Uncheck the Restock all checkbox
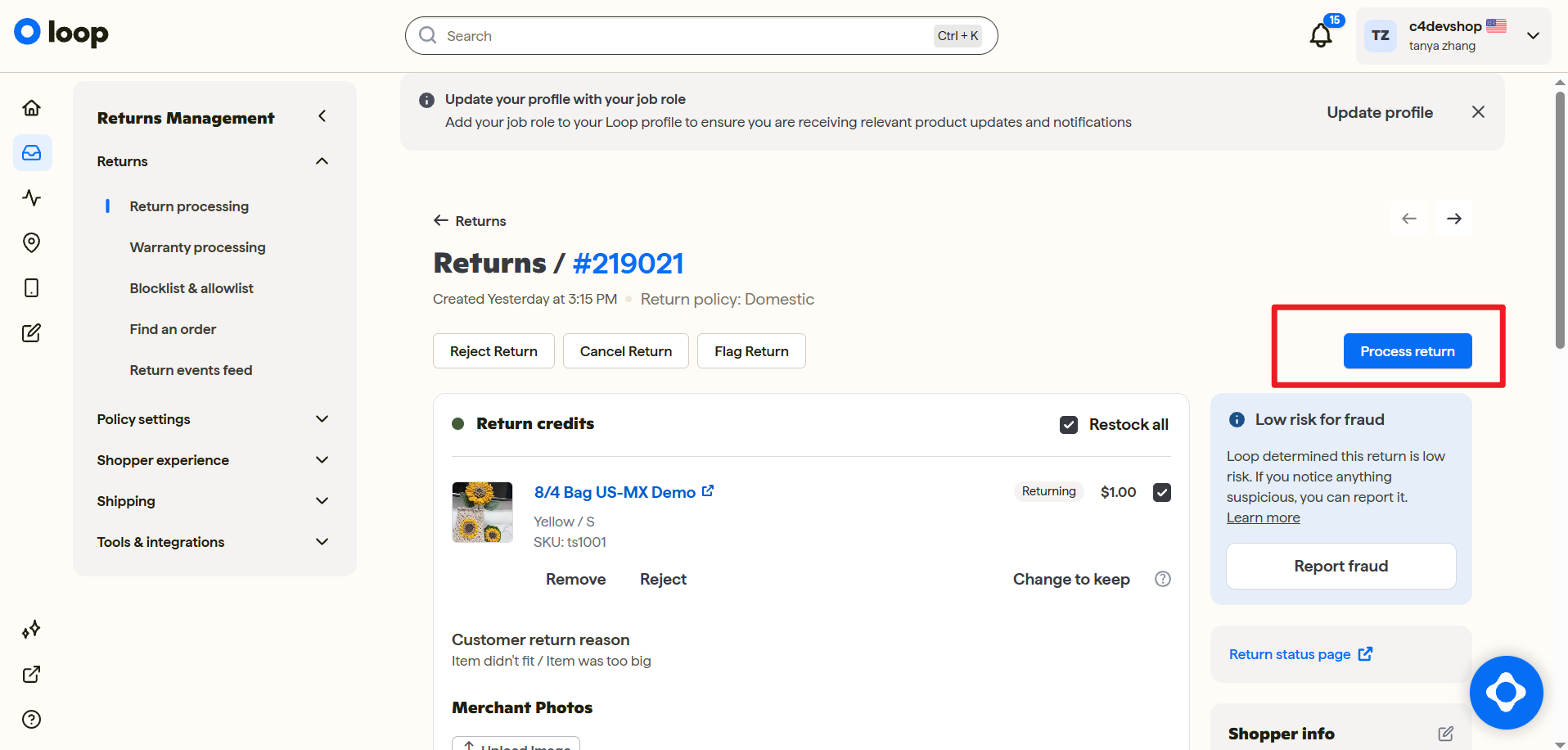This screenshot has height=750, width=1568. [1069, 424]
